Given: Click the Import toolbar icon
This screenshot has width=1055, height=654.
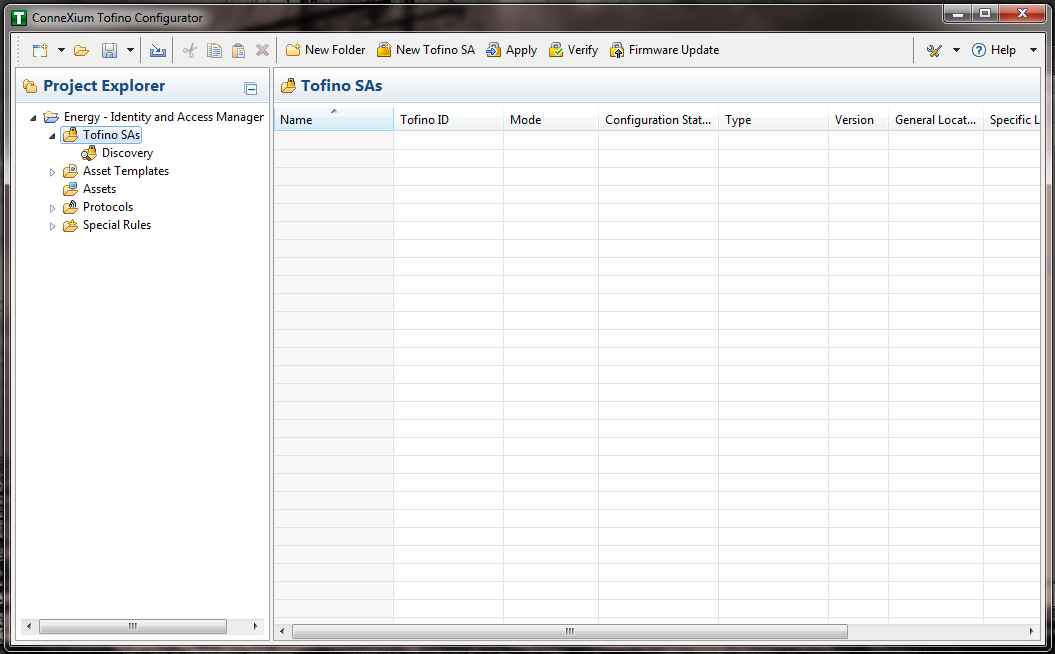Looking at the screenshot, I should pos(157,50).
